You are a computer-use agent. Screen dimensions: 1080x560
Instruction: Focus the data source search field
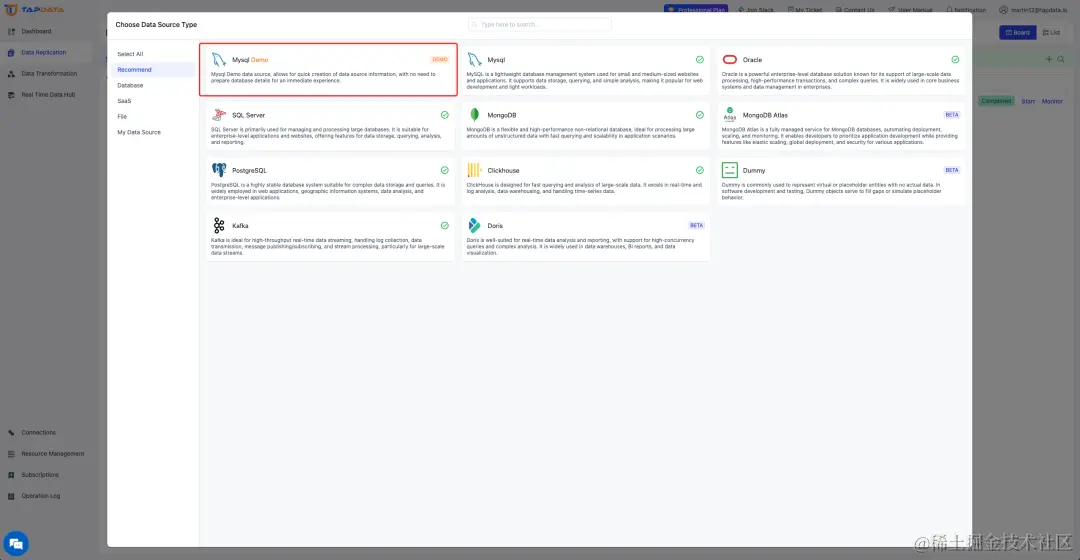539,25
